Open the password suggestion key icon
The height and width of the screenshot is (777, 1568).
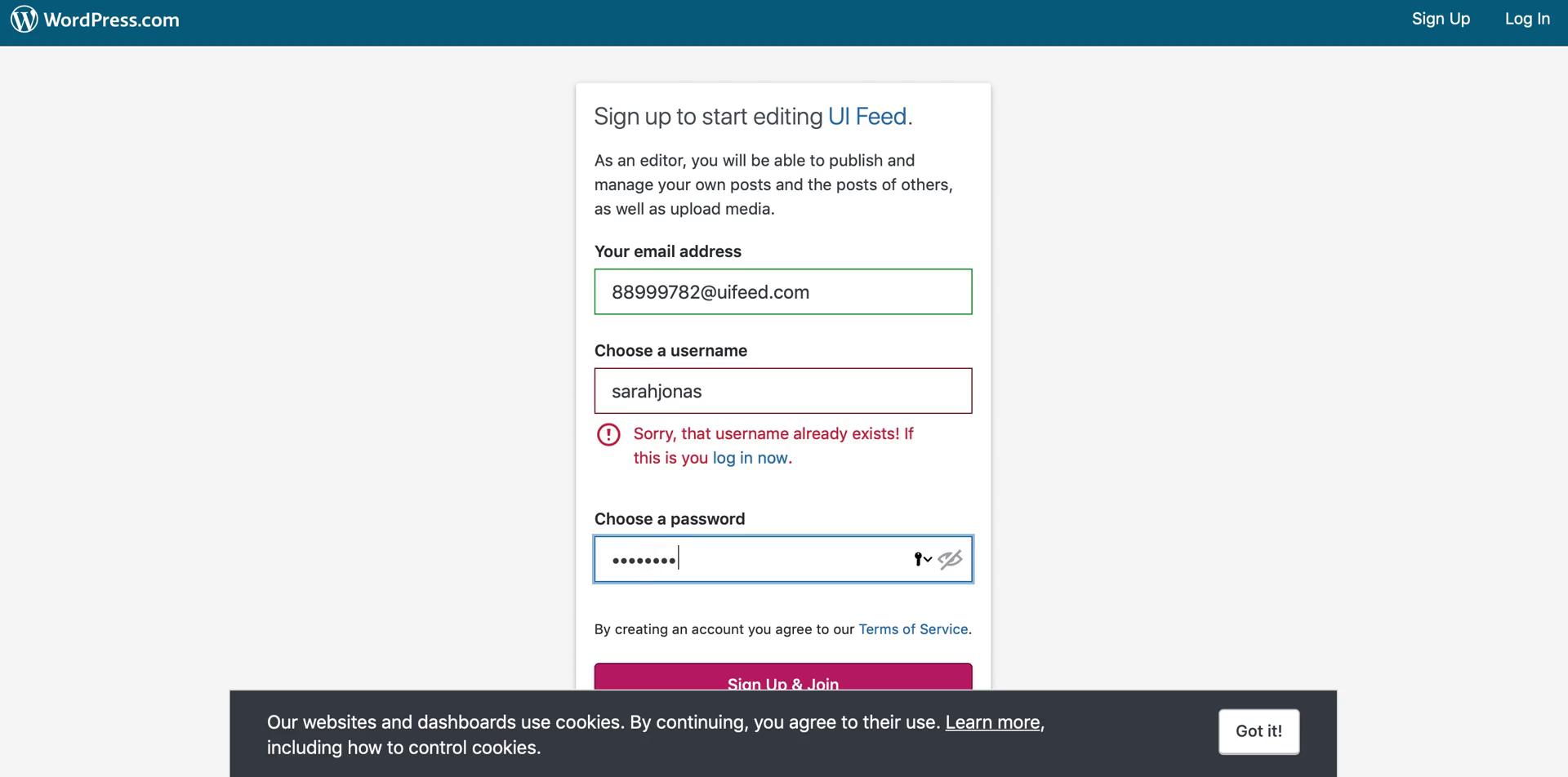919,559
